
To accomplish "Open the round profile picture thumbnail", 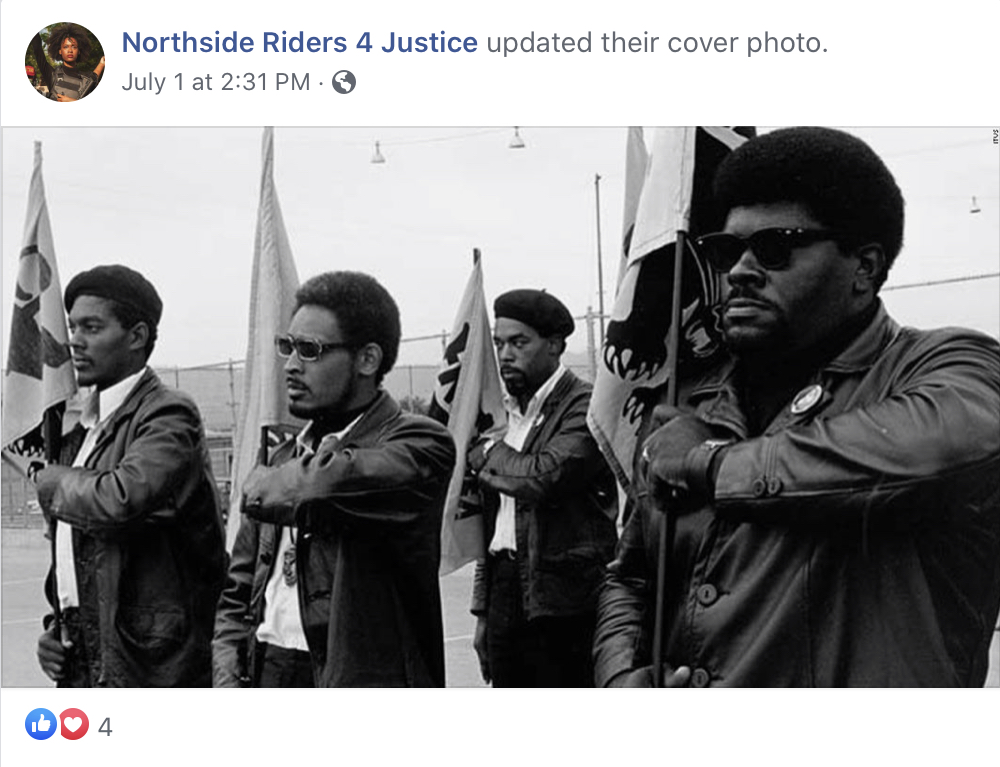I will coord(64,62).
